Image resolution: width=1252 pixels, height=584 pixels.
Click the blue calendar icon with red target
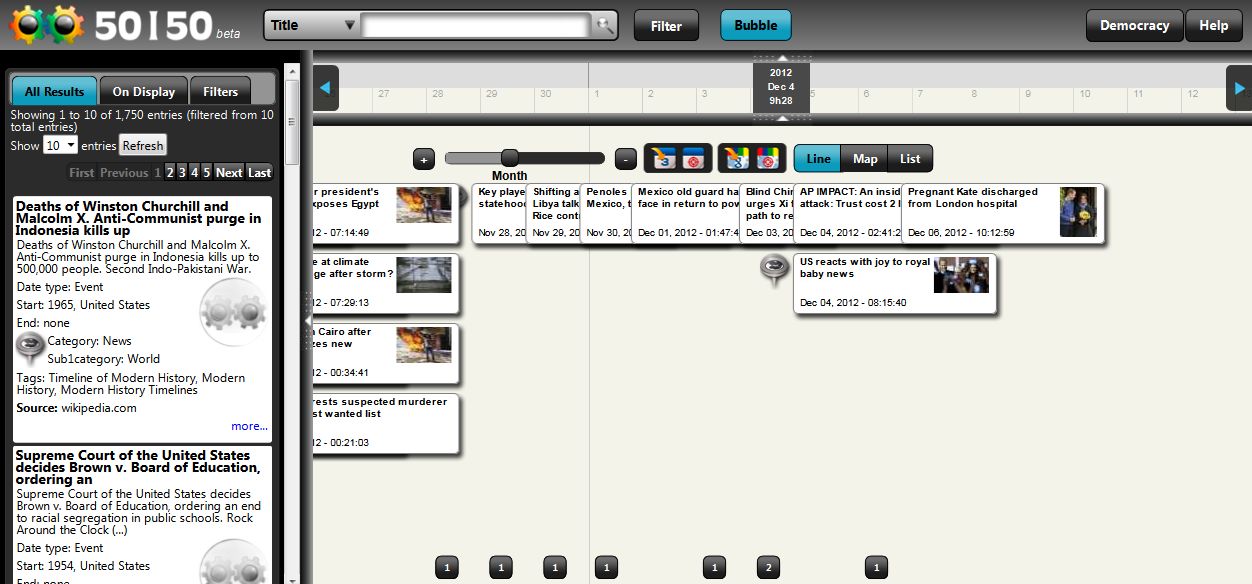click(x=694, y=158)
